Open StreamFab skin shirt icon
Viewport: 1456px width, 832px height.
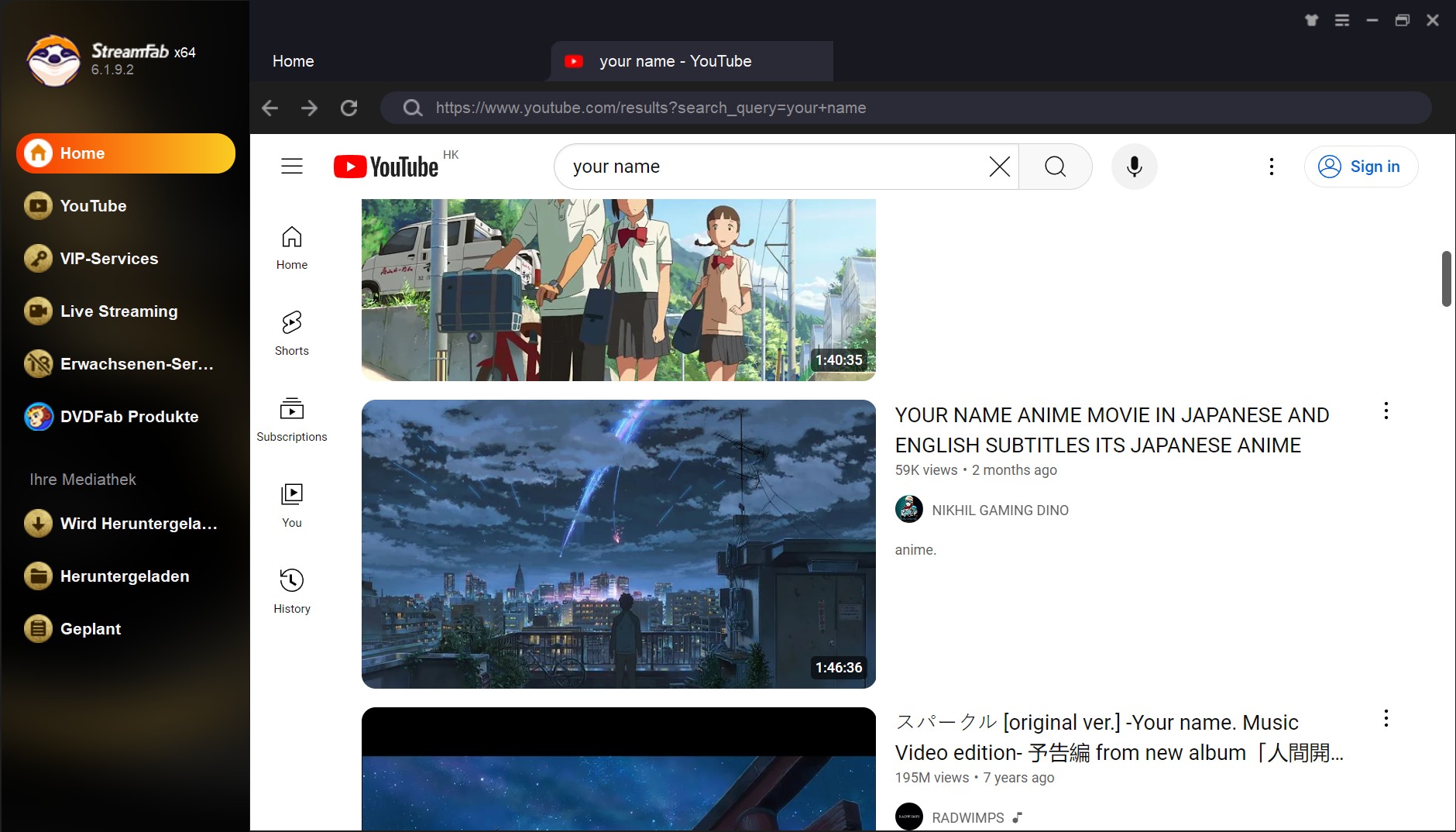(1311, 21)
